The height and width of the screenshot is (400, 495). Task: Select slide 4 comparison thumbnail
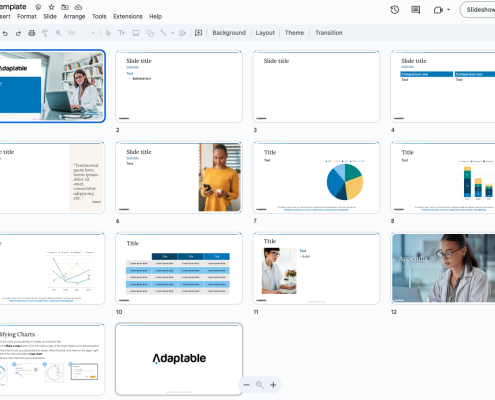[443, 87]
